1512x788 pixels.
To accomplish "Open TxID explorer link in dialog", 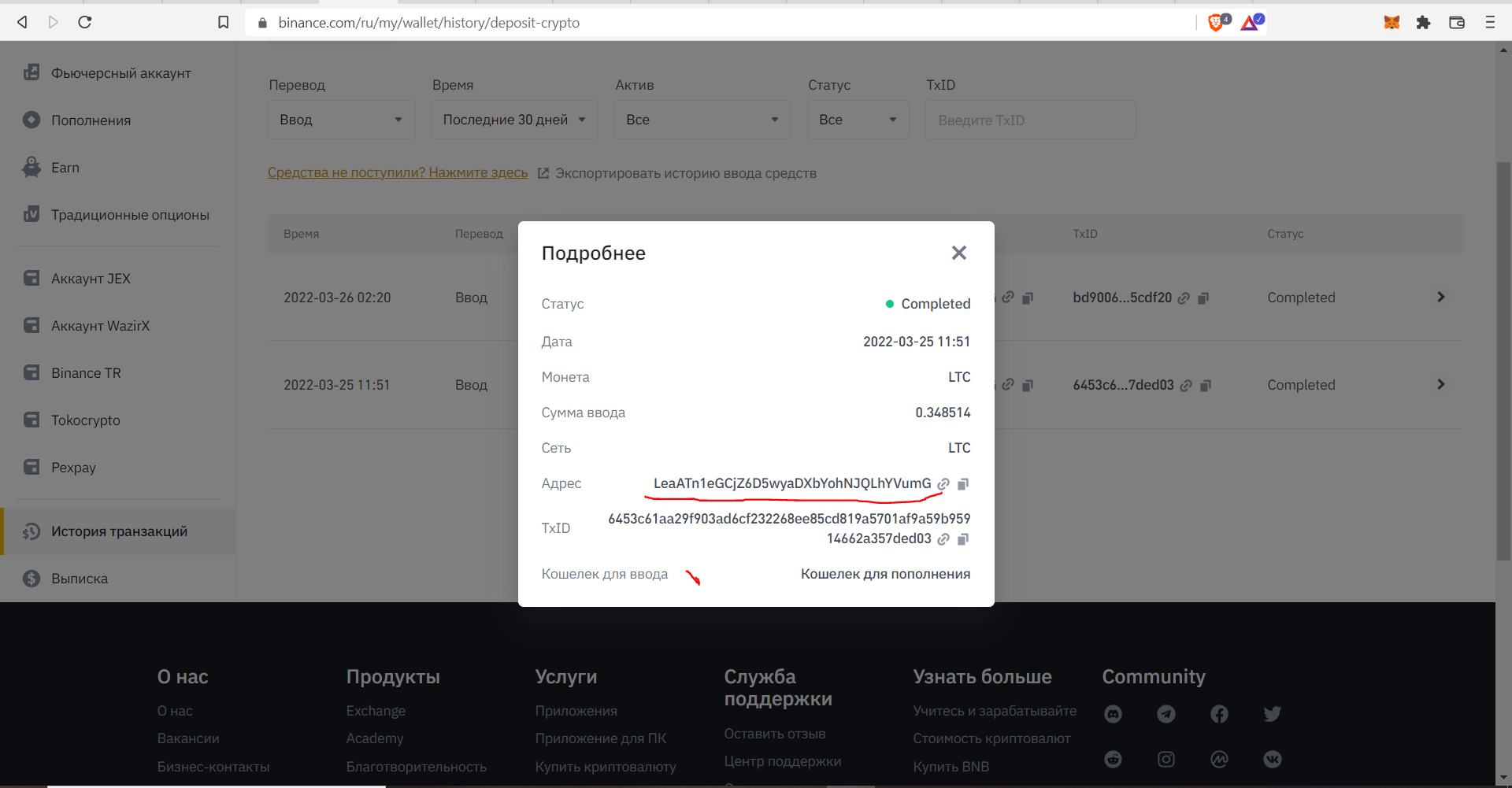I will [x=943, y=539].
